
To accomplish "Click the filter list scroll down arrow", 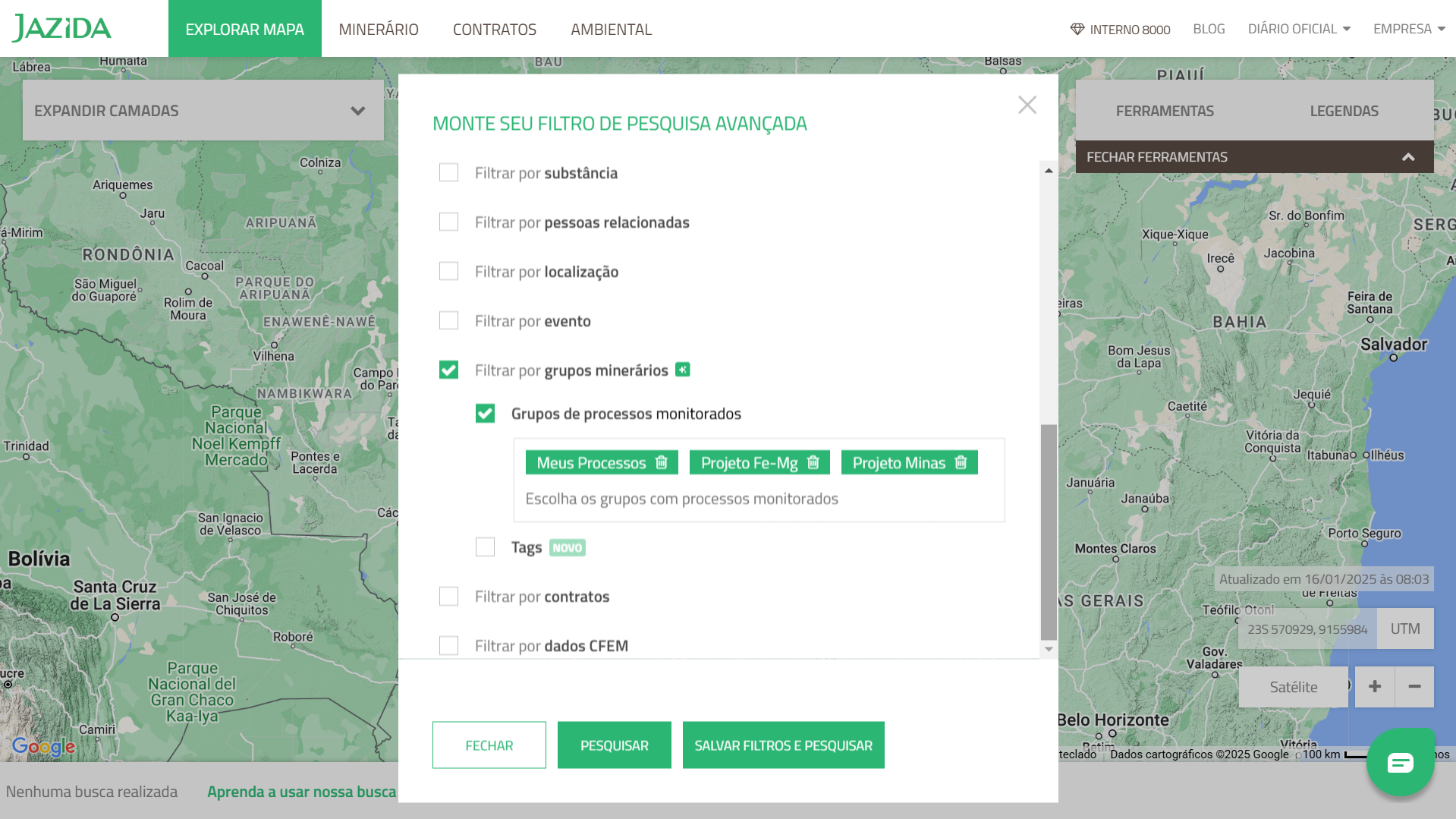I will pos(1049,649).
